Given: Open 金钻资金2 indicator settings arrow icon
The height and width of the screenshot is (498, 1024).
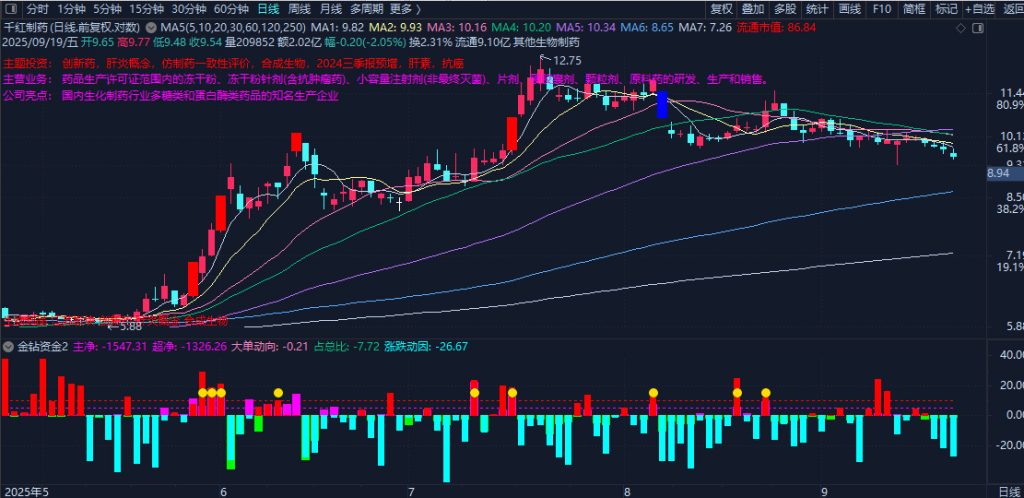Looking at the screenshot, I should [x=9, y=347].
